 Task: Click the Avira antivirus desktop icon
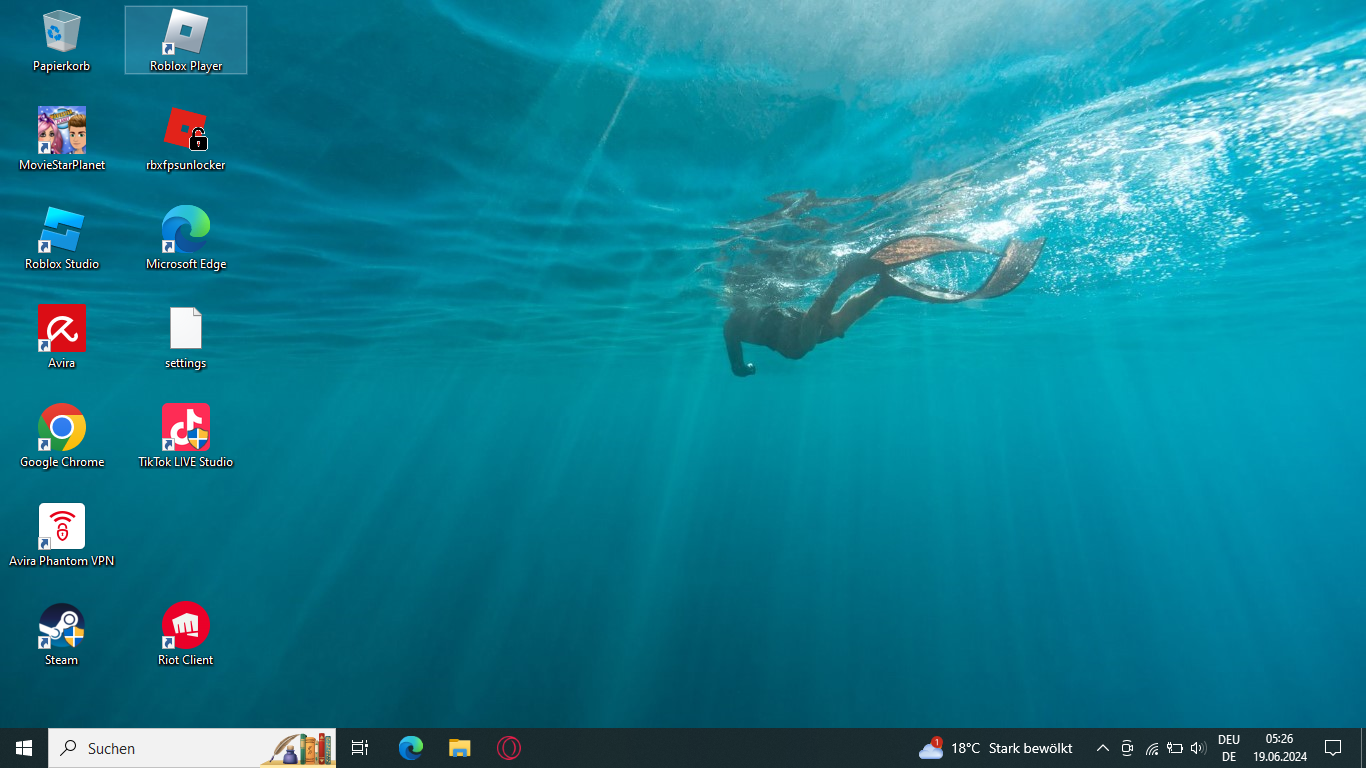[62, 337]
